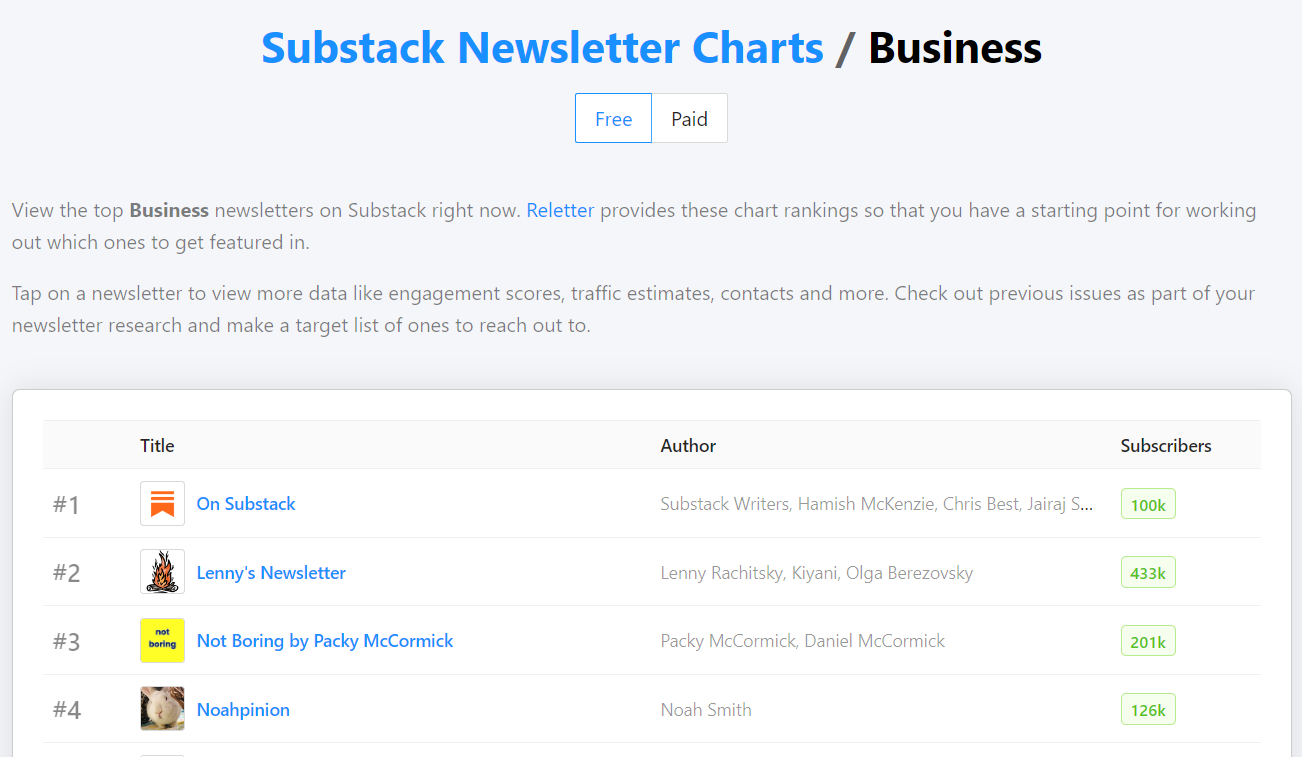
Task: Click the Author column header
Action: tap(688, 445)
